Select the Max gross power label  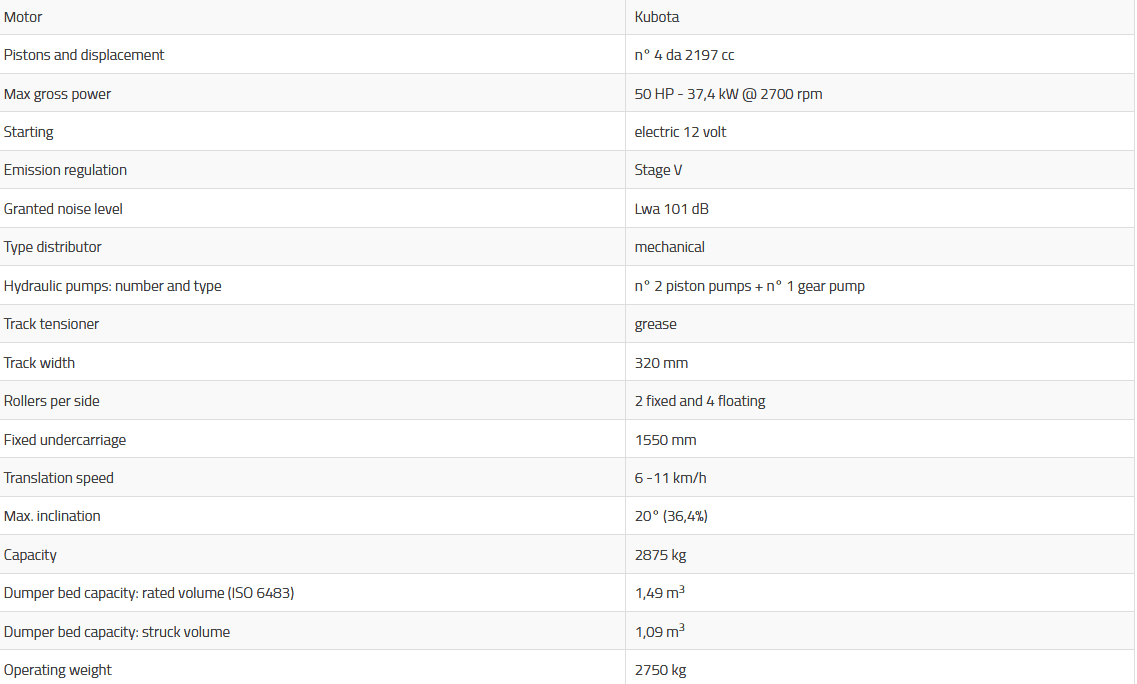click(57, 94)
